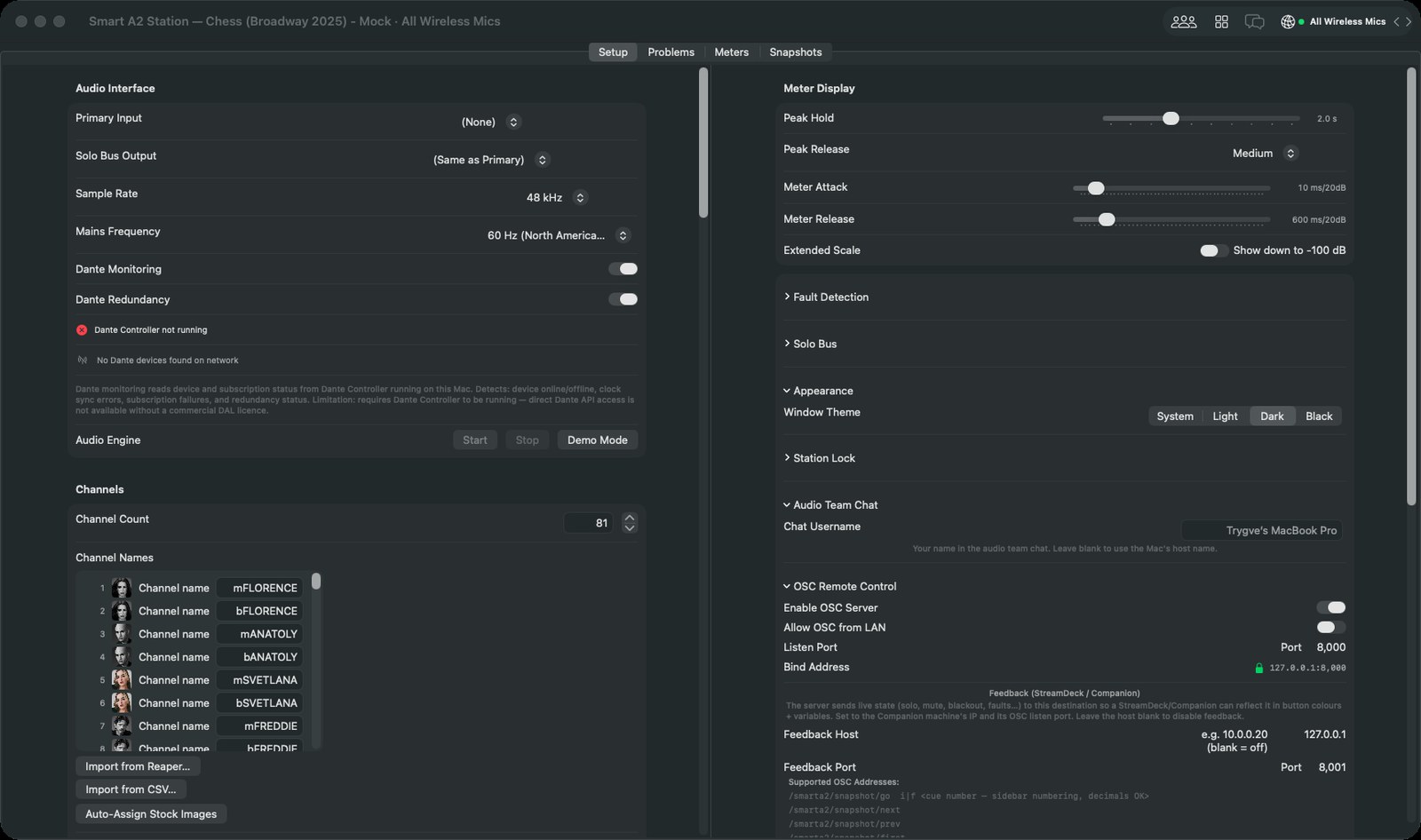Toggle Dante Redundancy switch
The height and width of the screenshot is (840, 1421).
(623, 299)
